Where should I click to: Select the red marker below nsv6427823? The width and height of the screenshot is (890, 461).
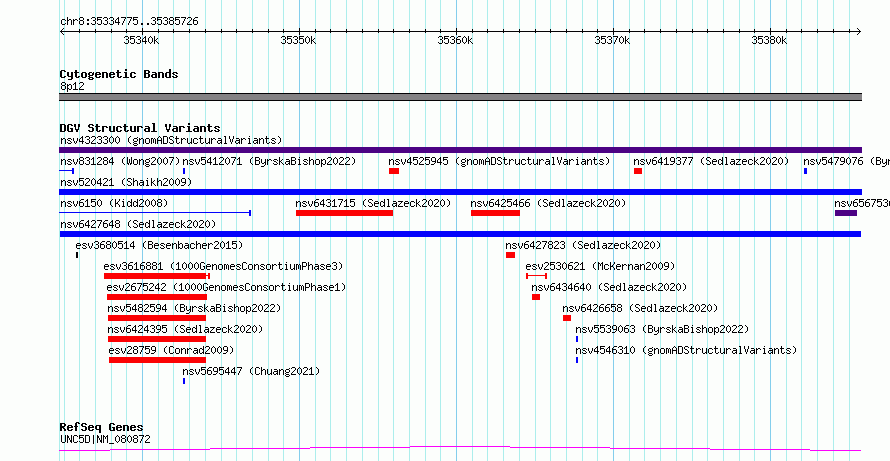click(510, 255)
